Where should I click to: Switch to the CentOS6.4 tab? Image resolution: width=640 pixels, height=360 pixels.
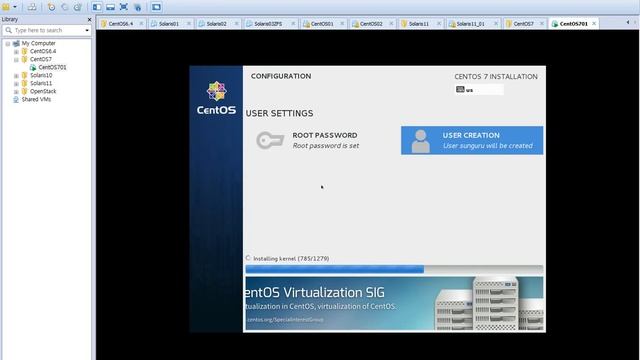point(121,24)
